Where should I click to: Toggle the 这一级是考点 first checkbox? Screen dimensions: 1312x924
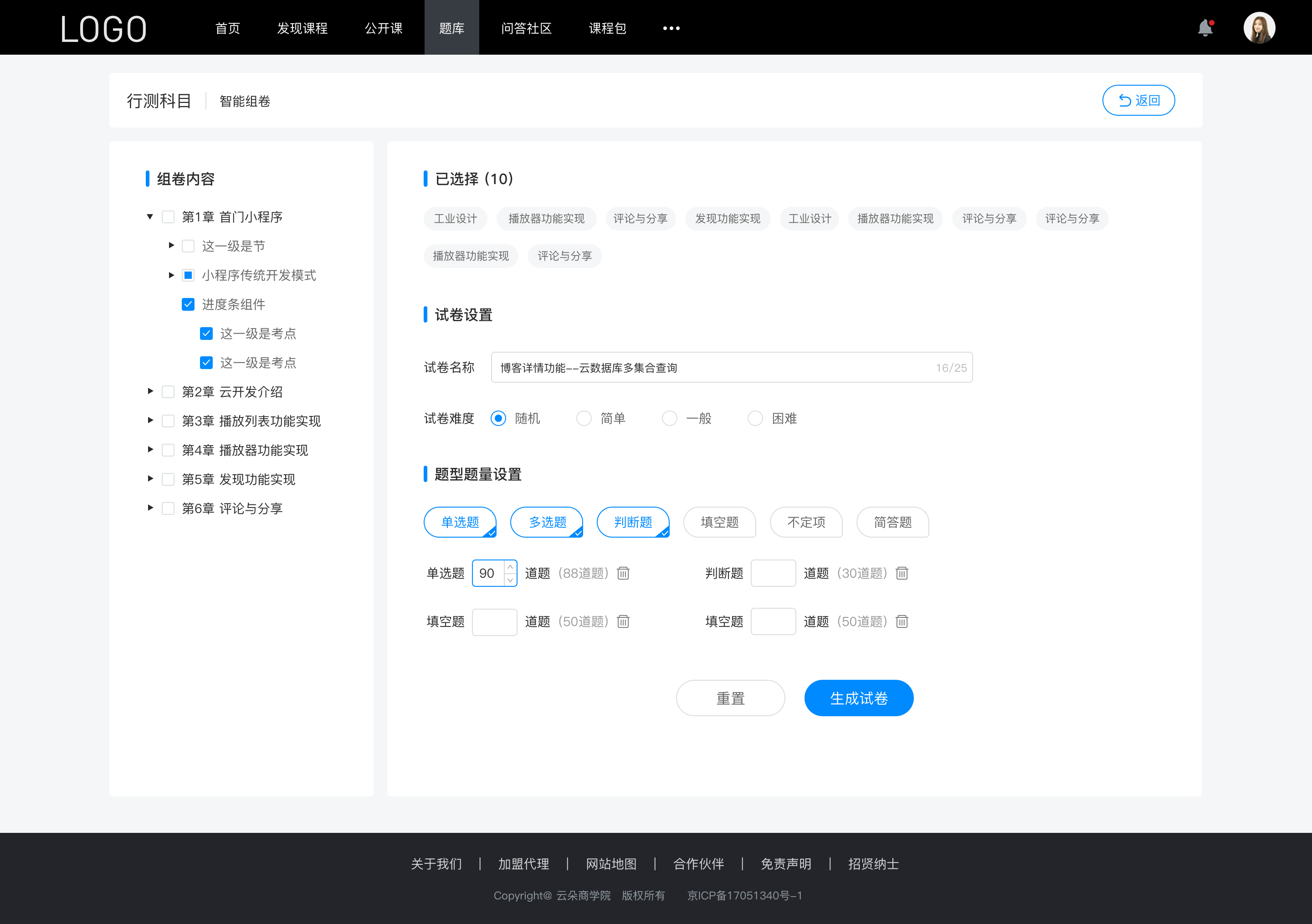(205, 333)
